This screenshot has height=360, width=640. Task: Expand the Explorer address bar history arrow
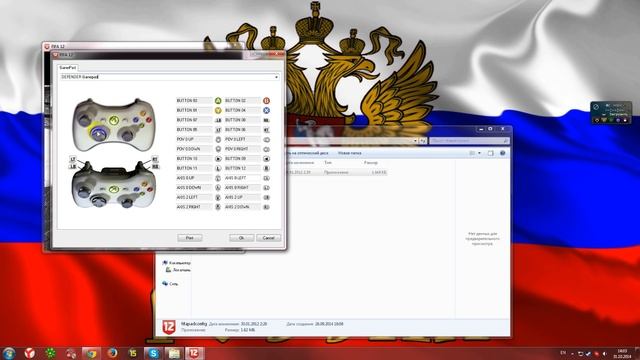pyautogui.click(x=415, y=140)
